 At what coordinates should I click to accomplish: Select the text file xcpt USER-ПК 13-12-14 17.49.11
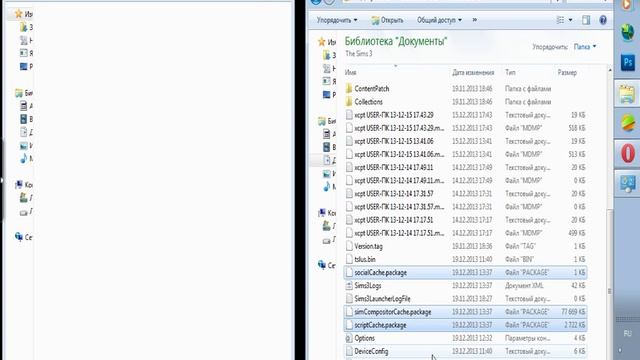click(465, 167)
